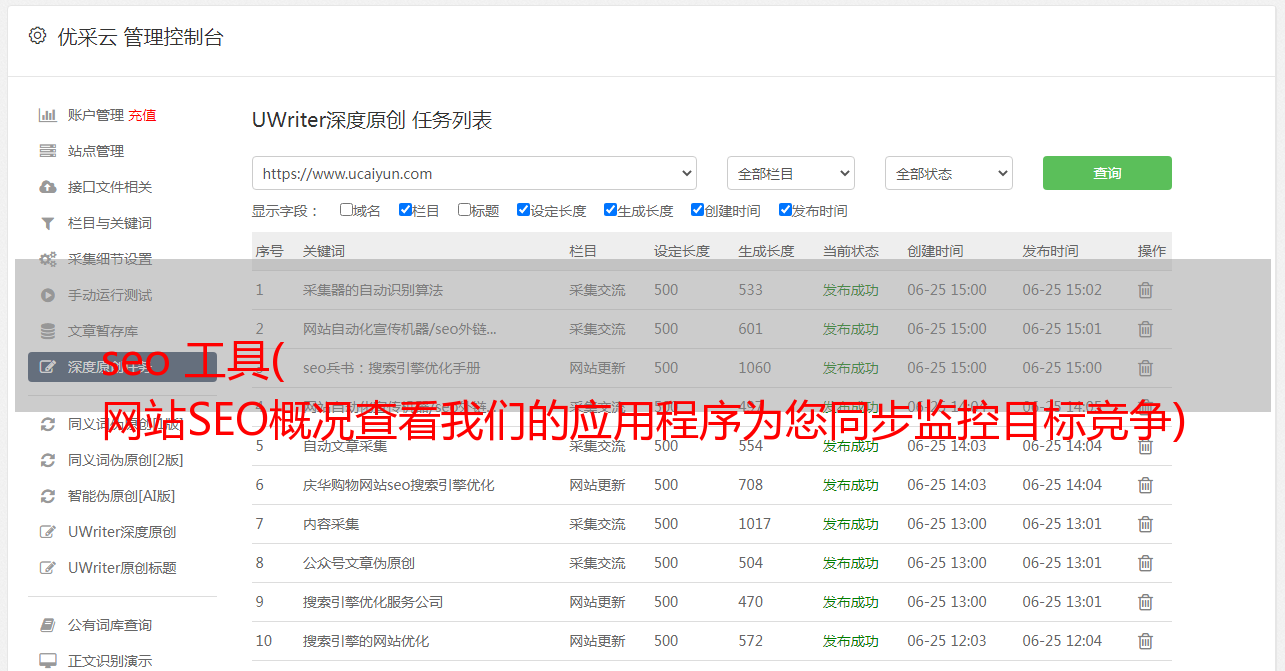This screenshot has height=671, width=1285.
Task: Enable the 域名 field checkbox
Action: click(x=346, y=210)
